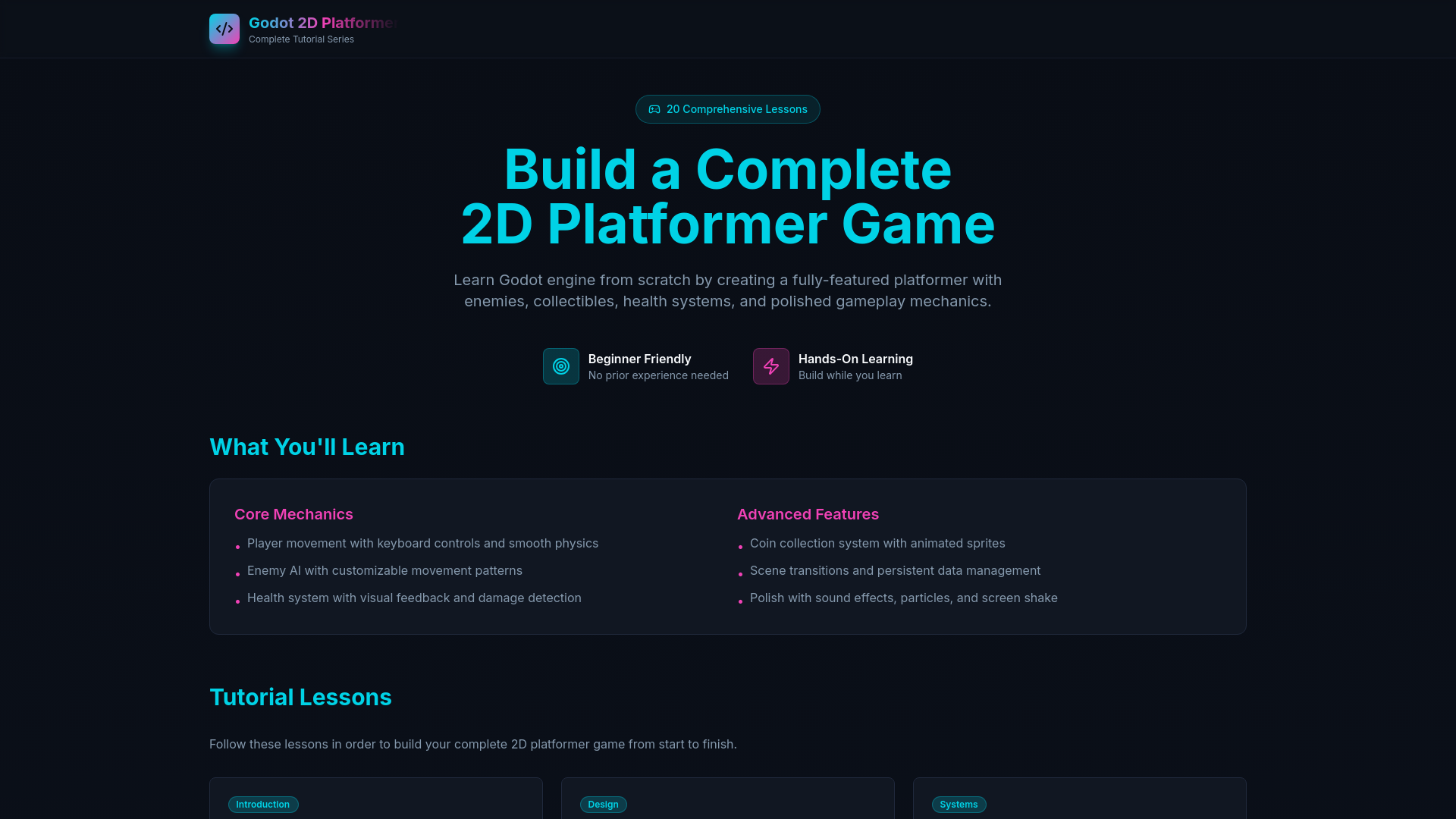Click the Core Mechanics section heading
Image resolution: width=1456 pixels, height=819 pixels.
(293, 514)
